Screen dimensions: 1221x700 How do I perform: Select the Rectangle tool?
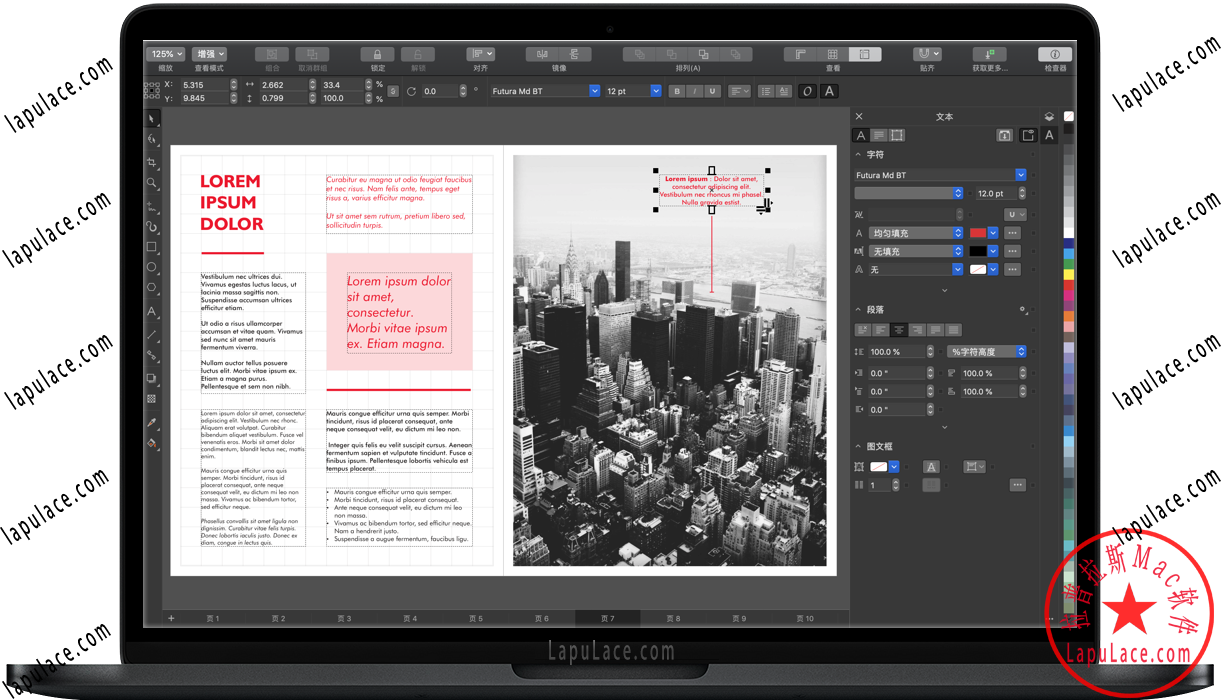point(152,247)
